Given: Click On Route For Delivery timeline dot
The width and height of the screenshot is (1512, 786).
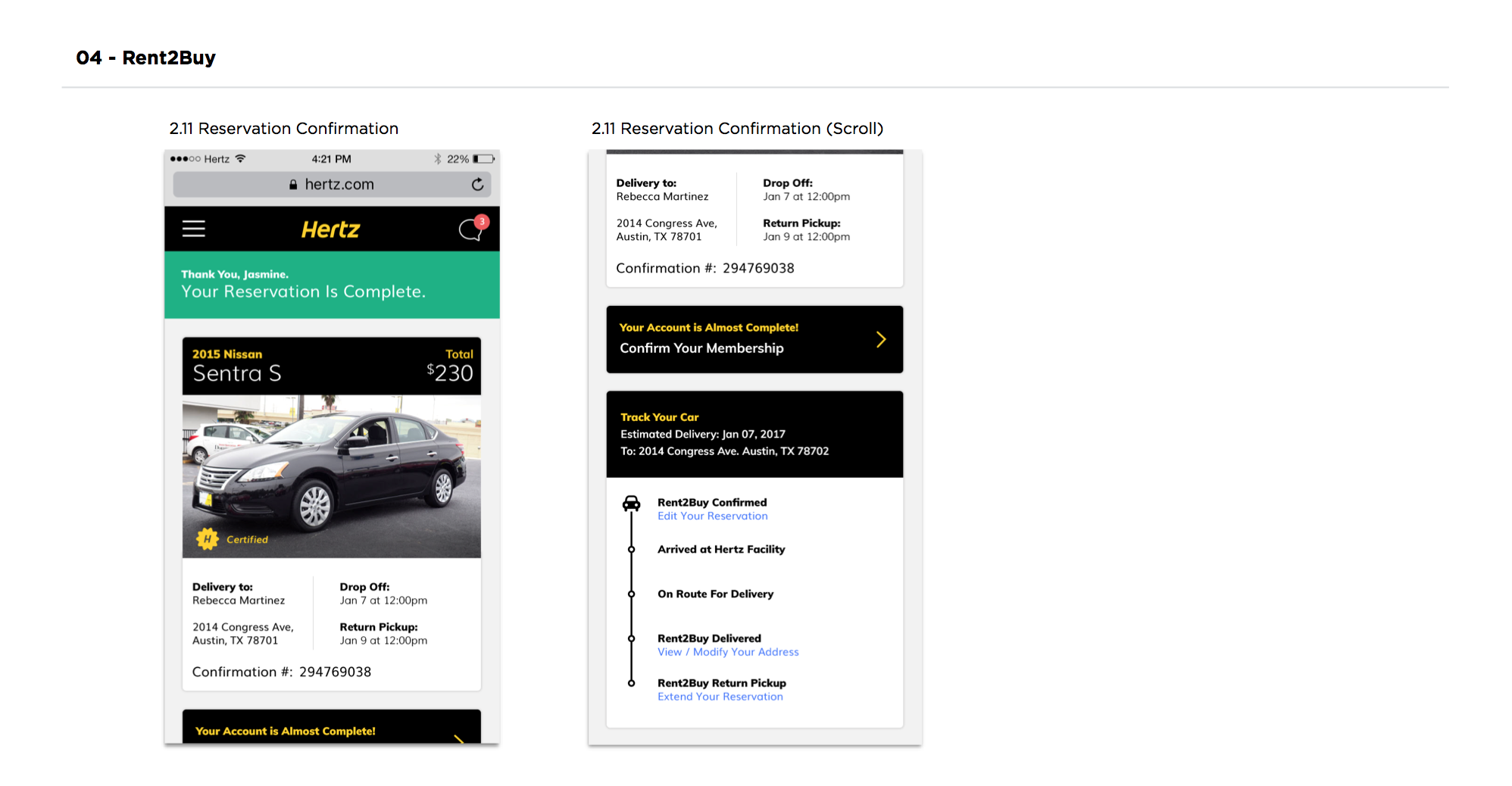Looking at the screenshot, I should 631,594.
